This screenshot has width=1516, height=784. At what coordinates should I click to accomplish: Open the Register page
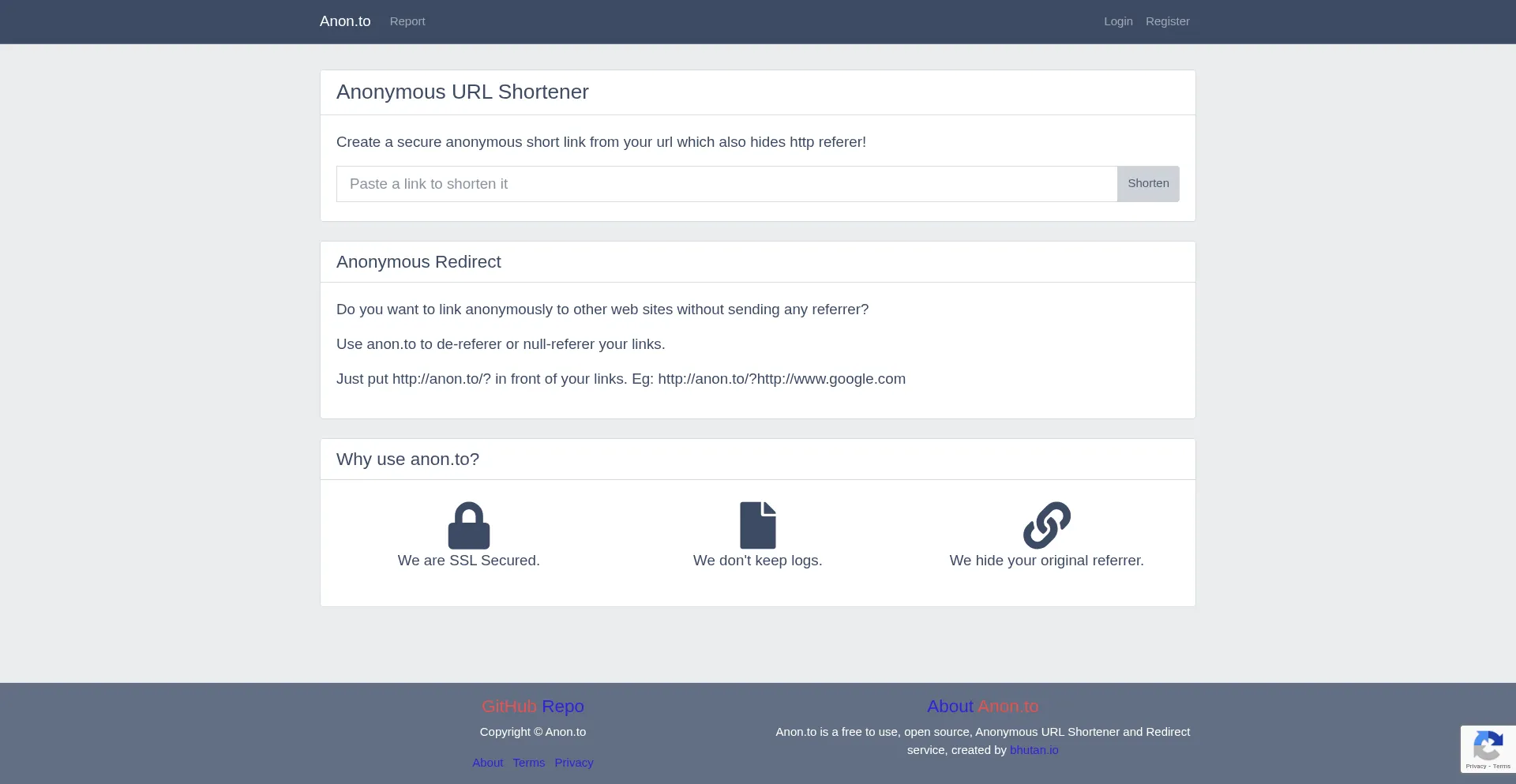(x=1168, y=21)
